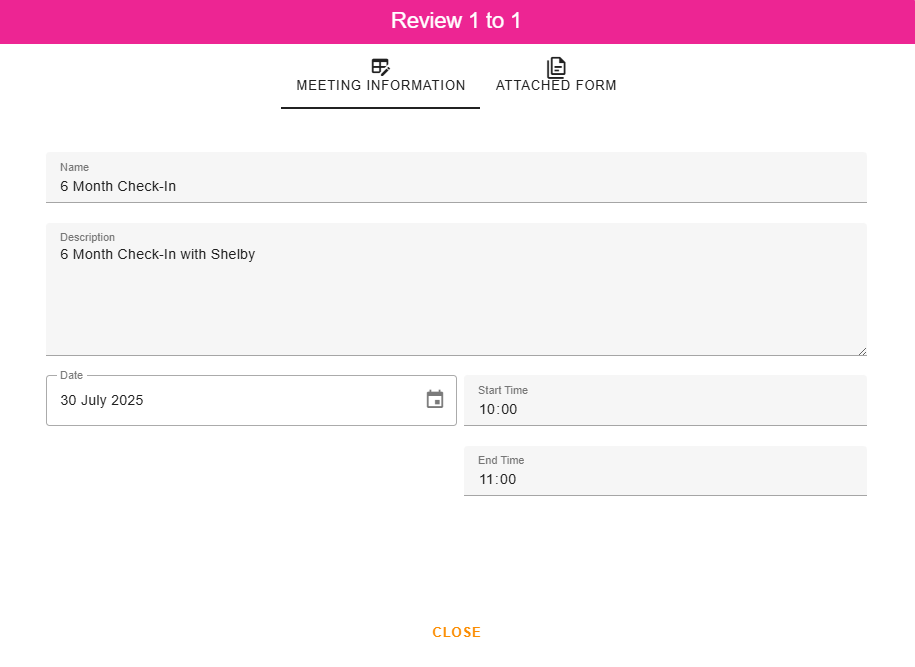
Task: Click empty area inside the Description box
Action: click(456, 310)
